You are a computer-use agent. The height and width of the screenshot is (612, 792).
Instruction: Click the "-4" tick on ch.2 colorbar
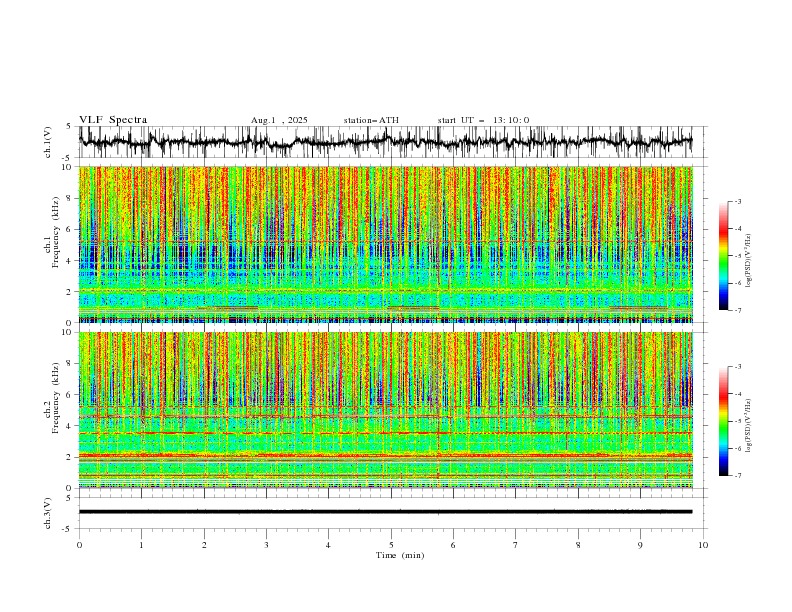point(737,394)
